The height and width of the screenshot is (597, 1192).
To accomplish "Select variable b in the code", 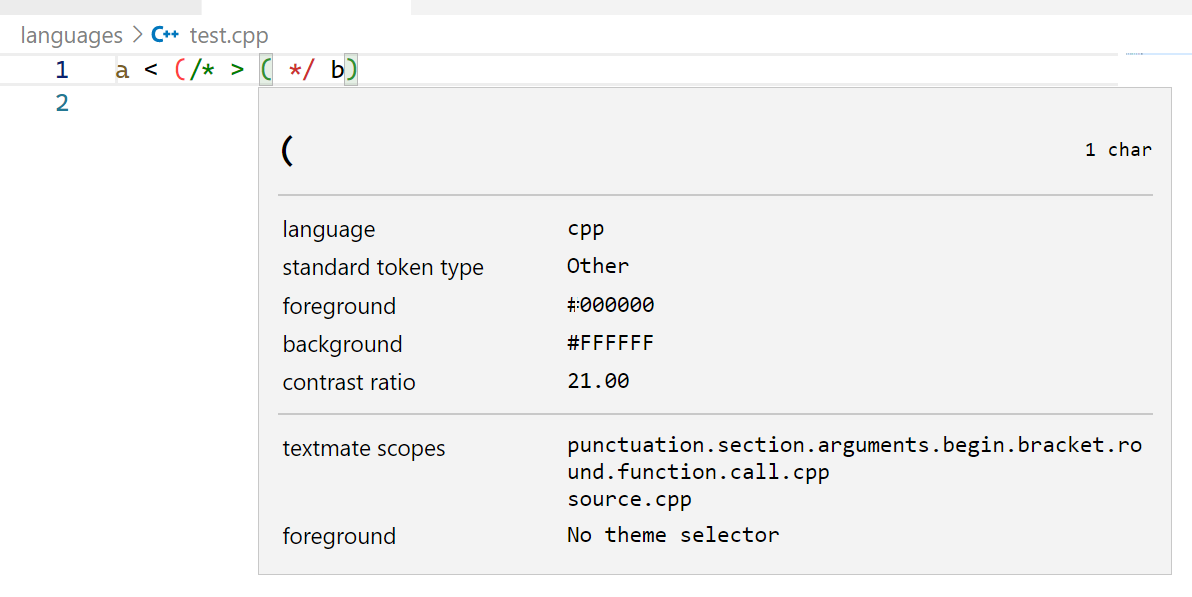I will coord(337,69).
